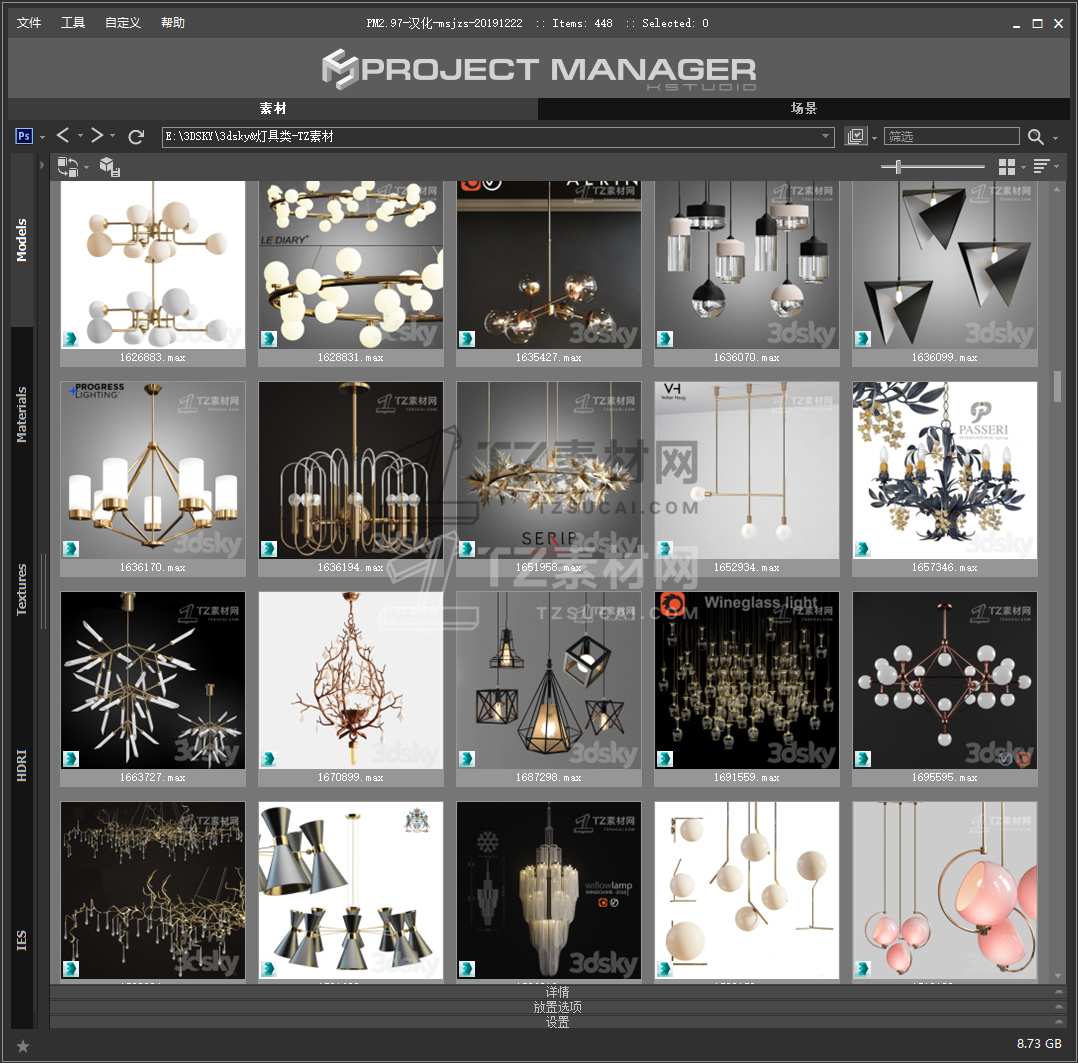The width and height of the screenshot is (1078, 1063).
Task: Expand the 详情 details panel
Action: pyautogui.click(x=558, y=991)
